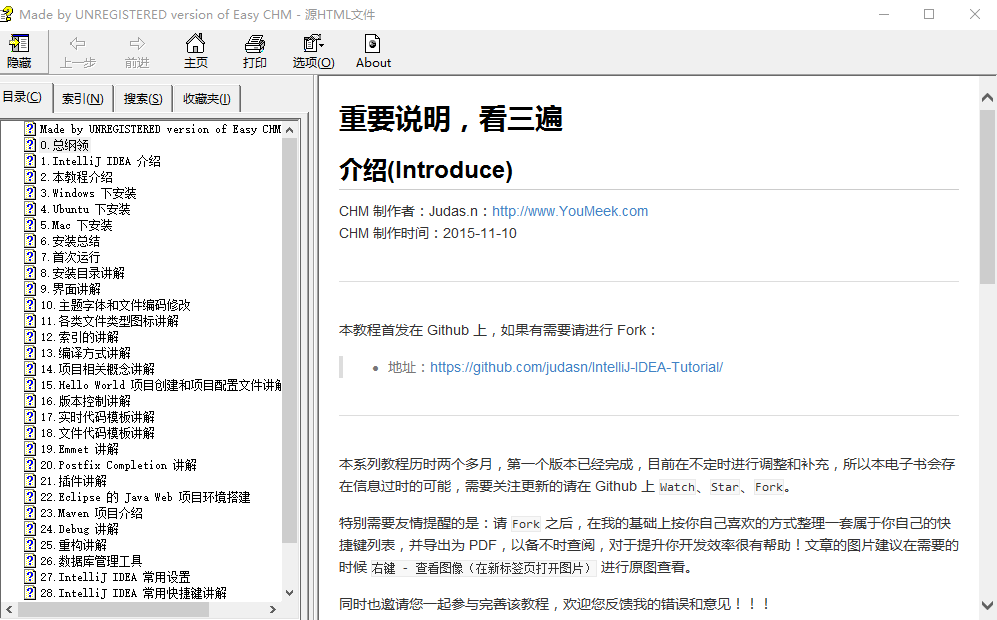The image size is (997, 620).
Task: Select 1.IntelliJ IDEA 介绍 in contents tree
Action: click(x=100, y=161)
